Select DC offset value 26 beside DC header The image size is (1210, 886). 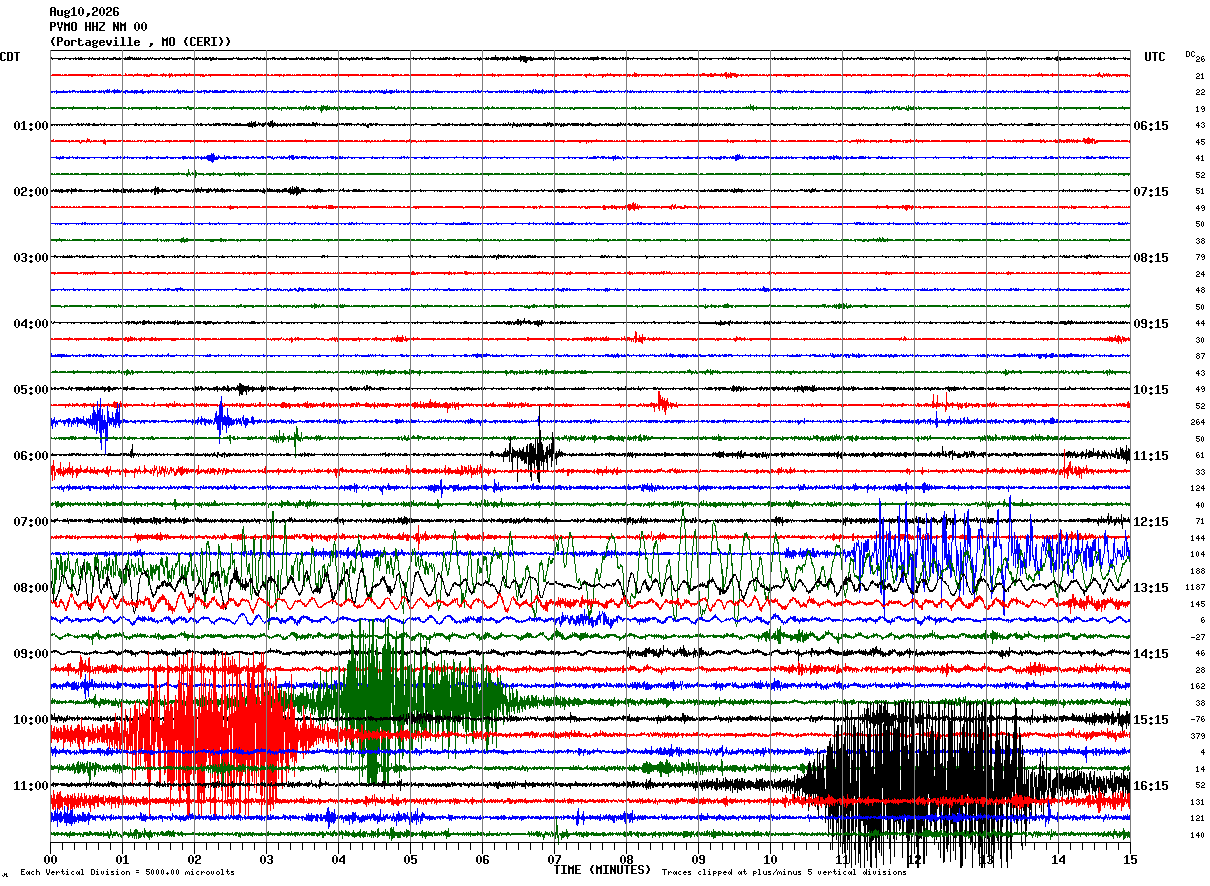coord(1201,60)
